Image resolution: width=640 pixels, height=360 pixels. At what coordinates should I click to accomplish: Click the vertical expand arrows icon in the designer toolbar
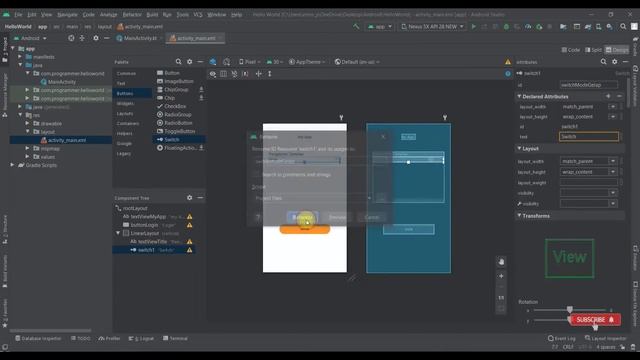(x=270, y=74)
